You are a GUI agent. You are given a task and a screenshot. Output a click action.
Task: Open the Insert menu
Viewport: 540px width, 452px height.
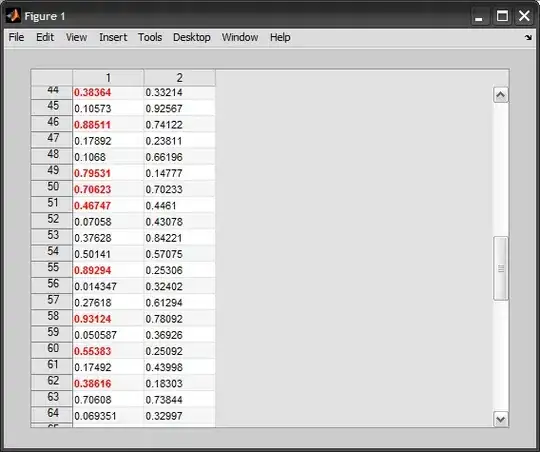pyautogui.click(x=113, y=37)
